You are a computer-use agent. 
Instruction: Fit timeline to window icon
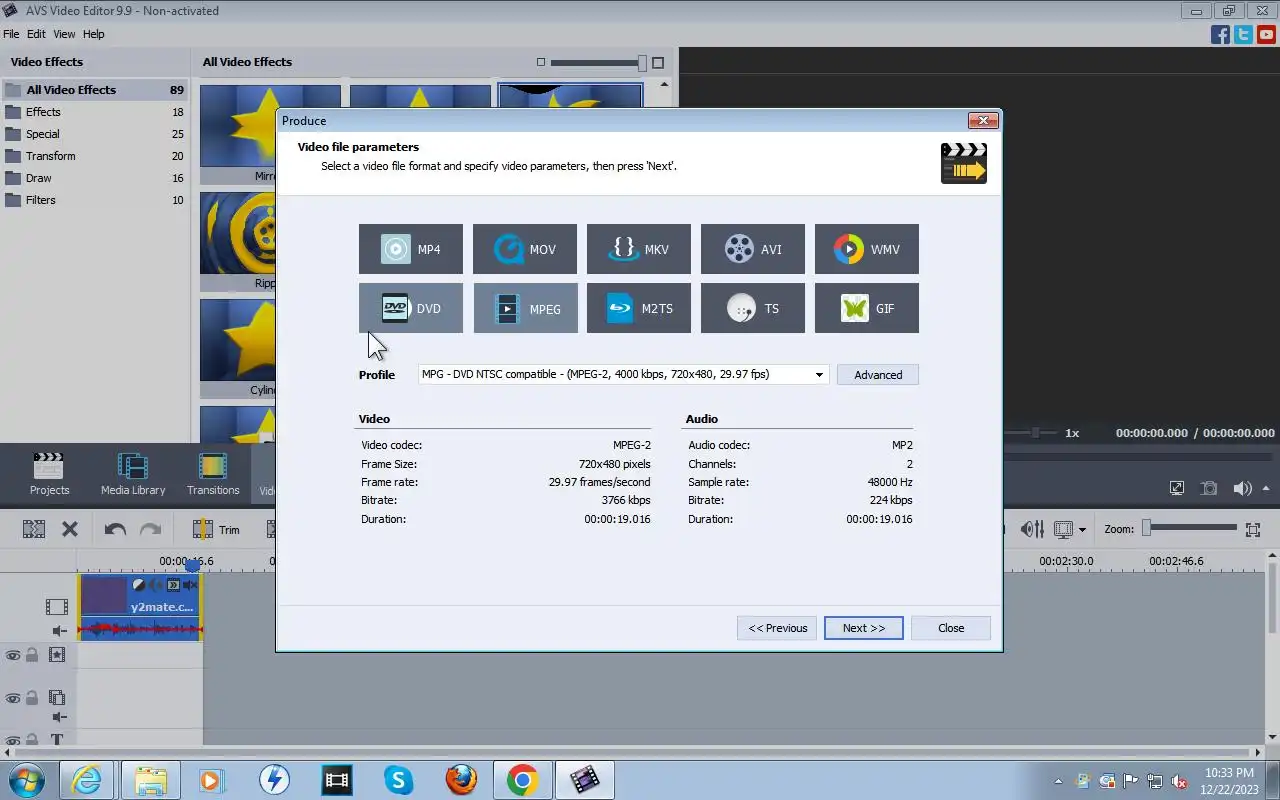[1253, 529]
